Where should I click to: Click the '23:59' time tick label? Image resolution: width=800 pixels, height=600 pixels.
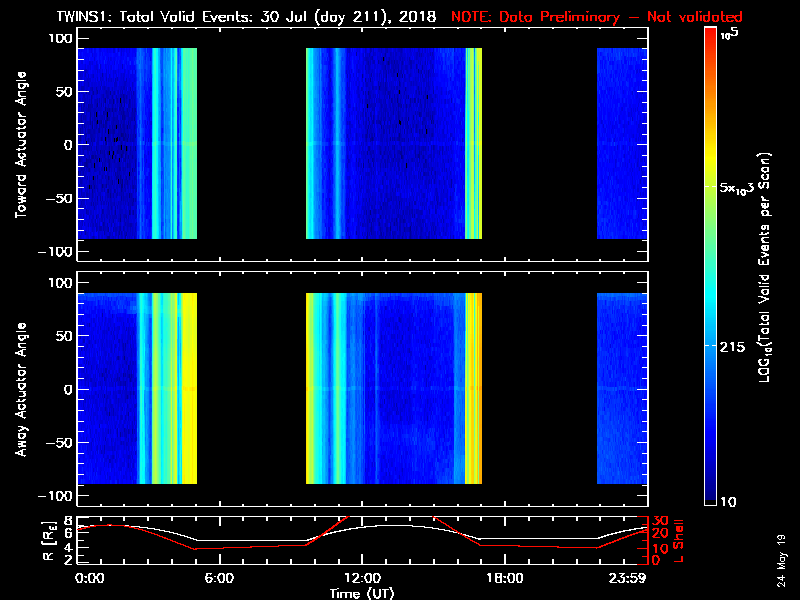coord(628,578)
